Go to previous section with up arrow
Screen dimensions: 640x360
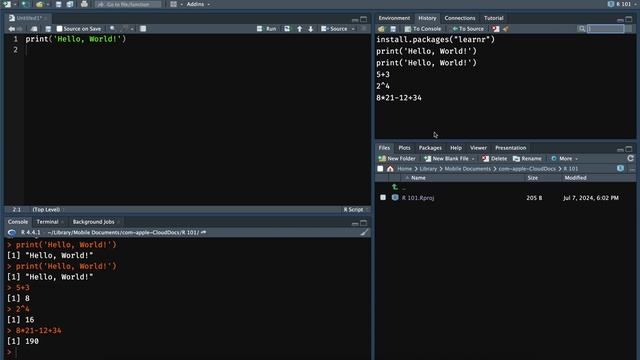pos(300,29)
